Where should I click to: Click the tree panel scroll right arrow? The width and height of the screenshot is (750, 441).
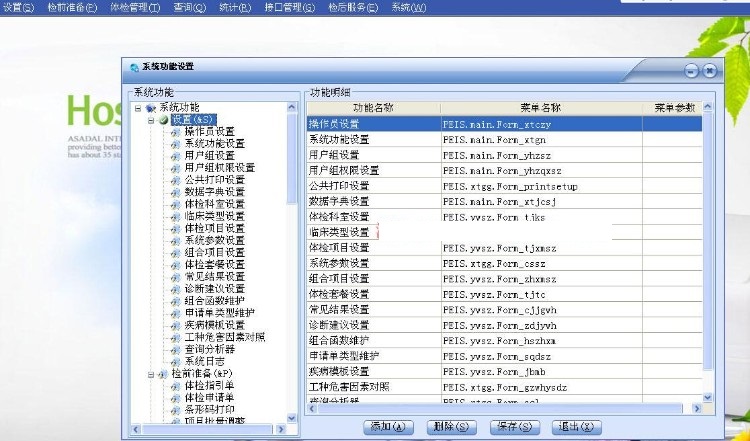point(281,429)
